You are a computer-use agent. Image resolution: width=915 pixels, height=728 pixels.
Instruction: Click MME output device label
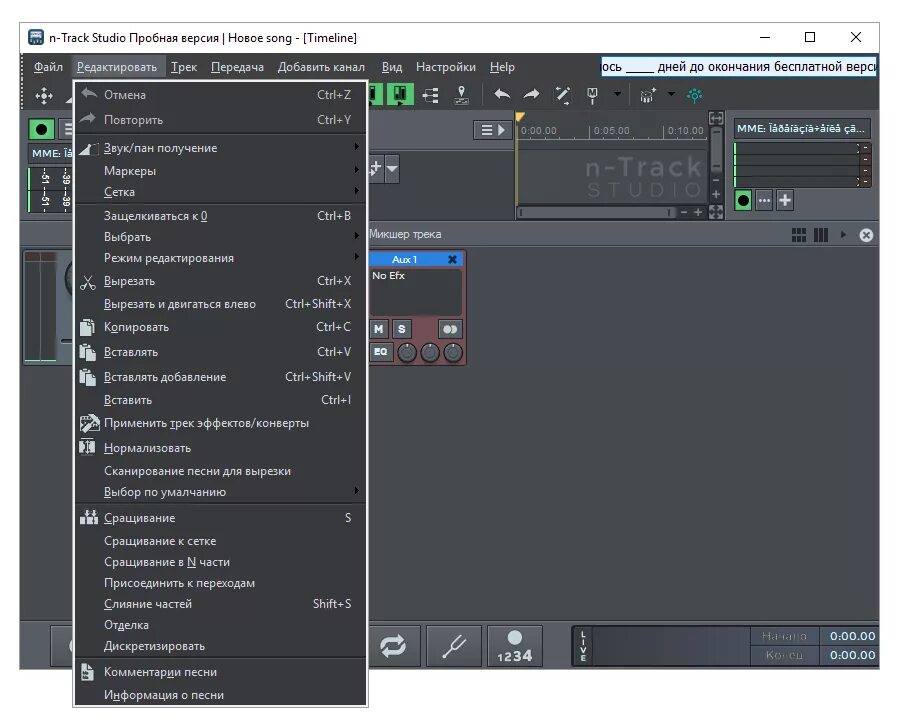click(802, 128)
